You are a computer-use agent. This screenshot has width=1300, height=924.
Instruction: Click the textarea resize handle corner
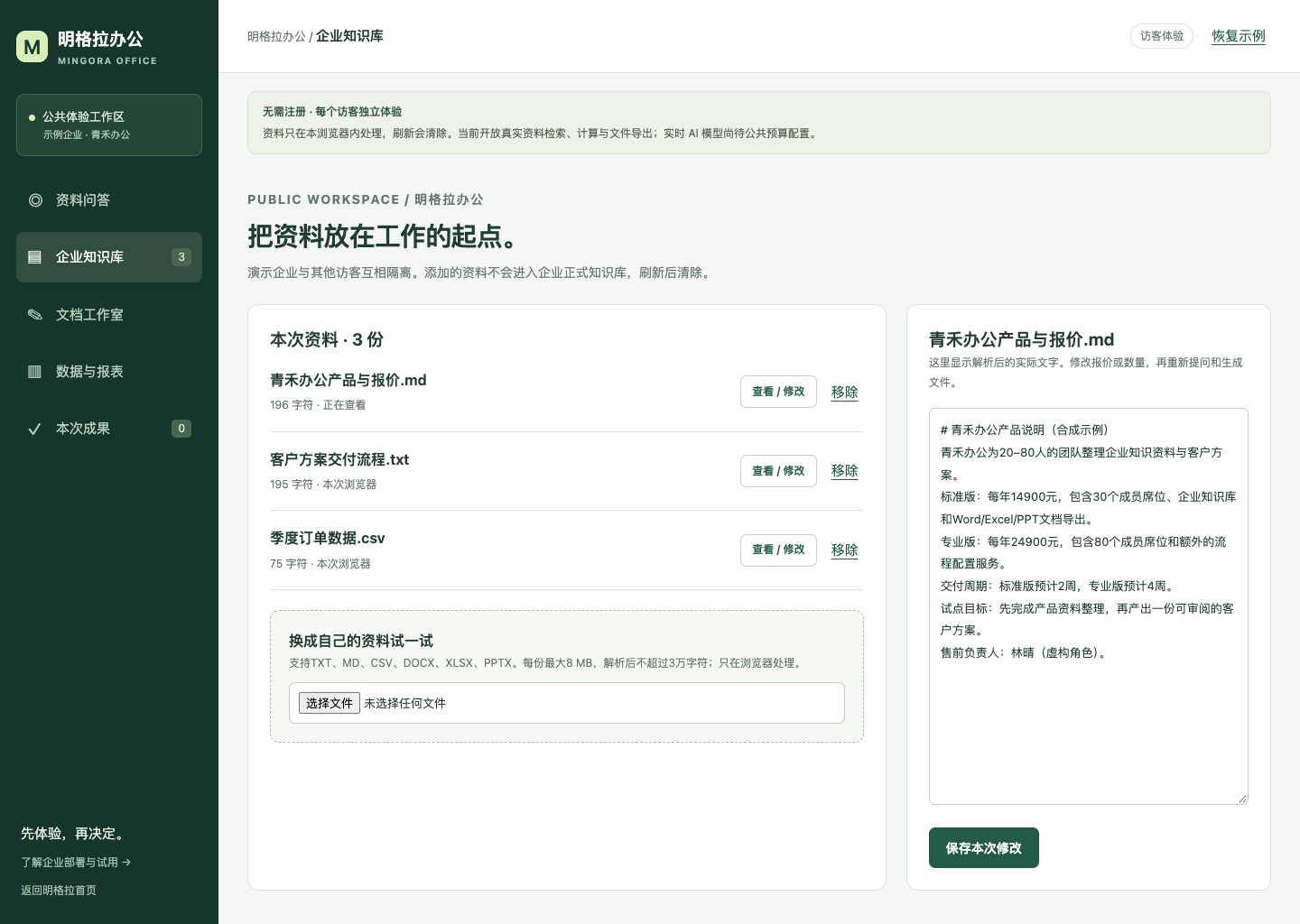pyautogui.click(x=1242, y=799)
